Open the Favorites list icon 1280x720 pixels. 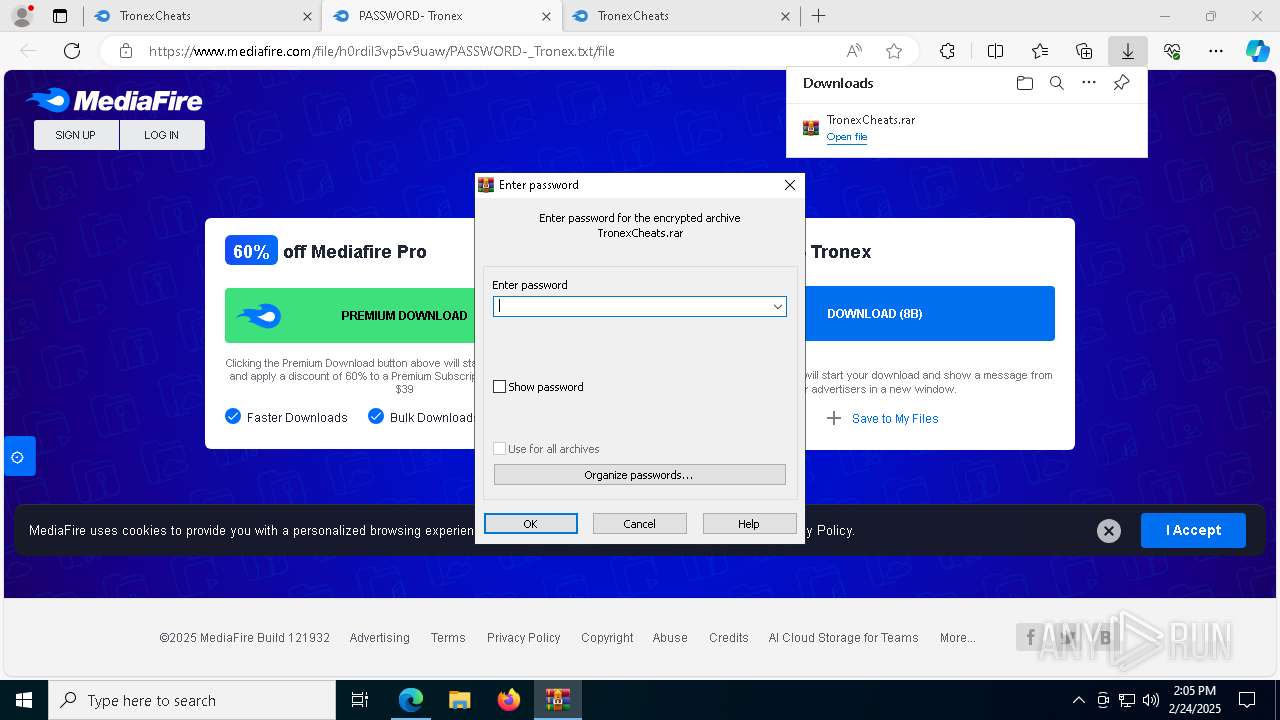pos(1040,51)
